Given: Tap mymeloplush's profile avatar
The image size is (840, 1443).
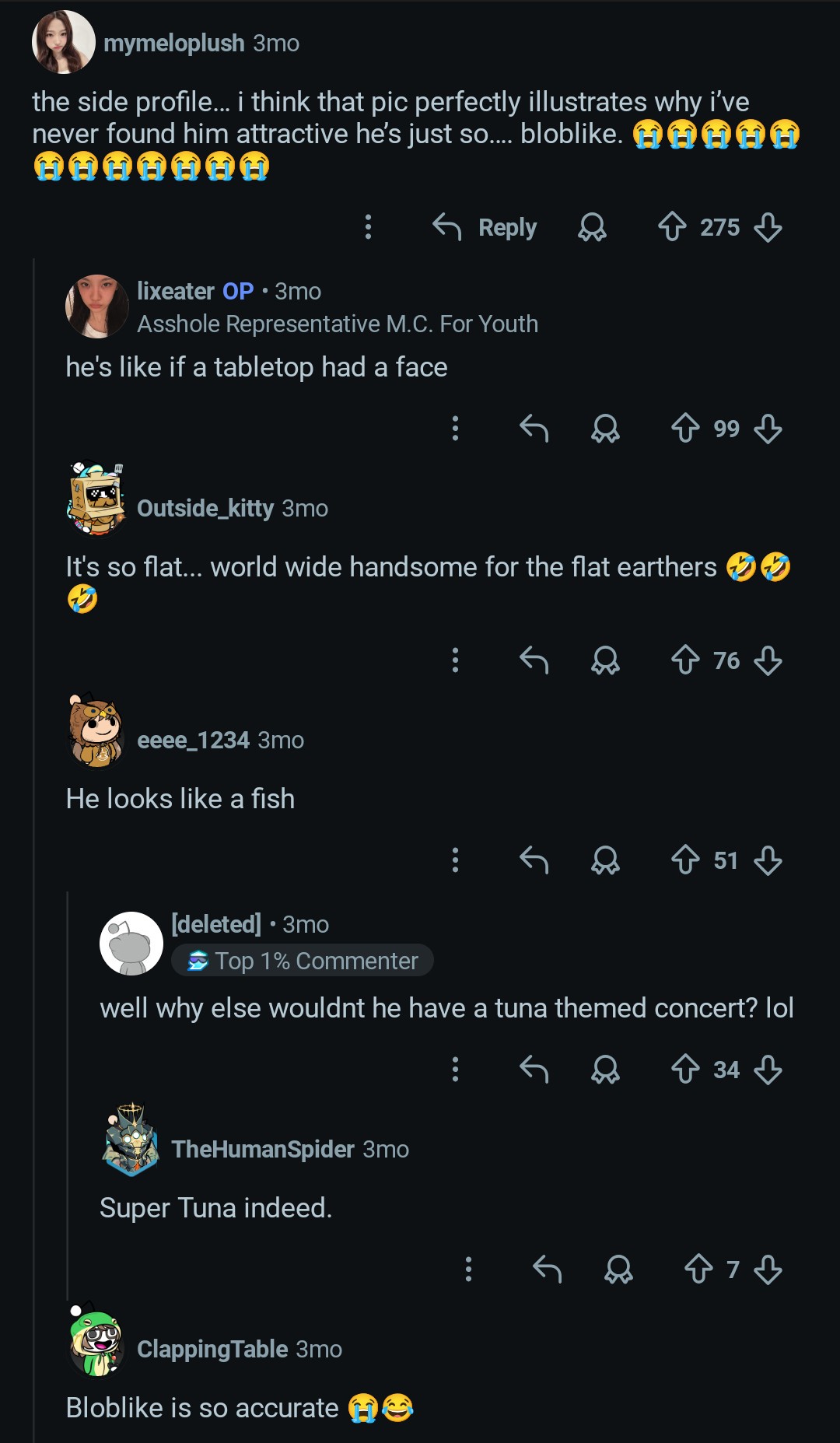Looking at the screenshot, I should click(x=64, y=42).
